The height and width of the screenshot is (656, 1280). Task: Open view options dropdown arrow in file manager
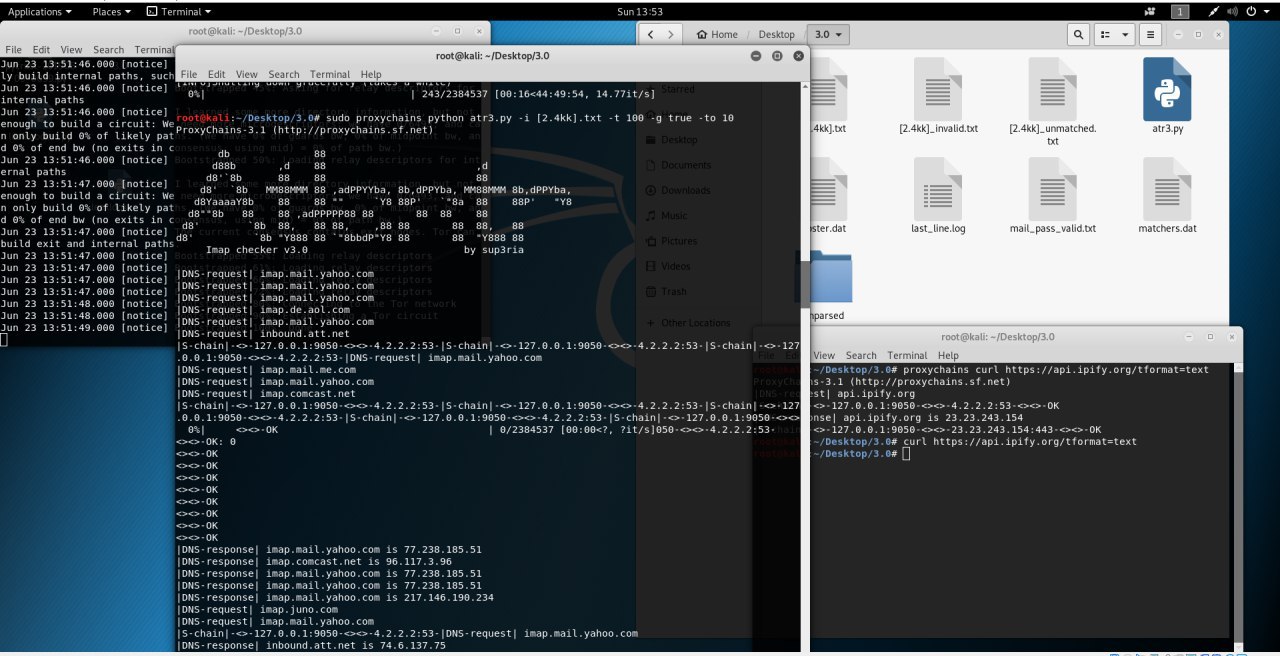[x=1127, y=34]
